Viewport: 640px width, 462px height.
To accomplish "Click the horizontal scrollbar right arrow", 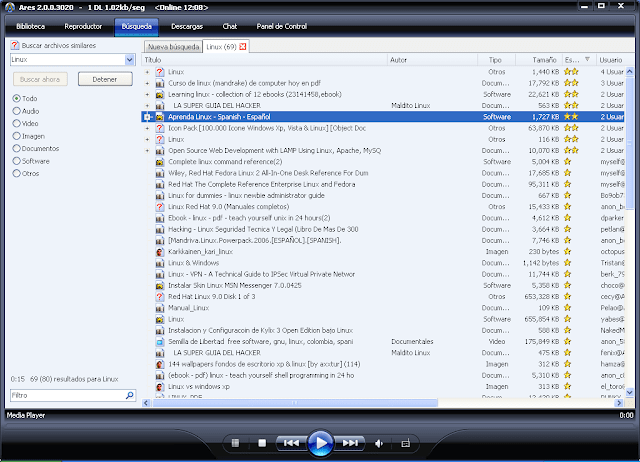I will [x=619, y=403].
